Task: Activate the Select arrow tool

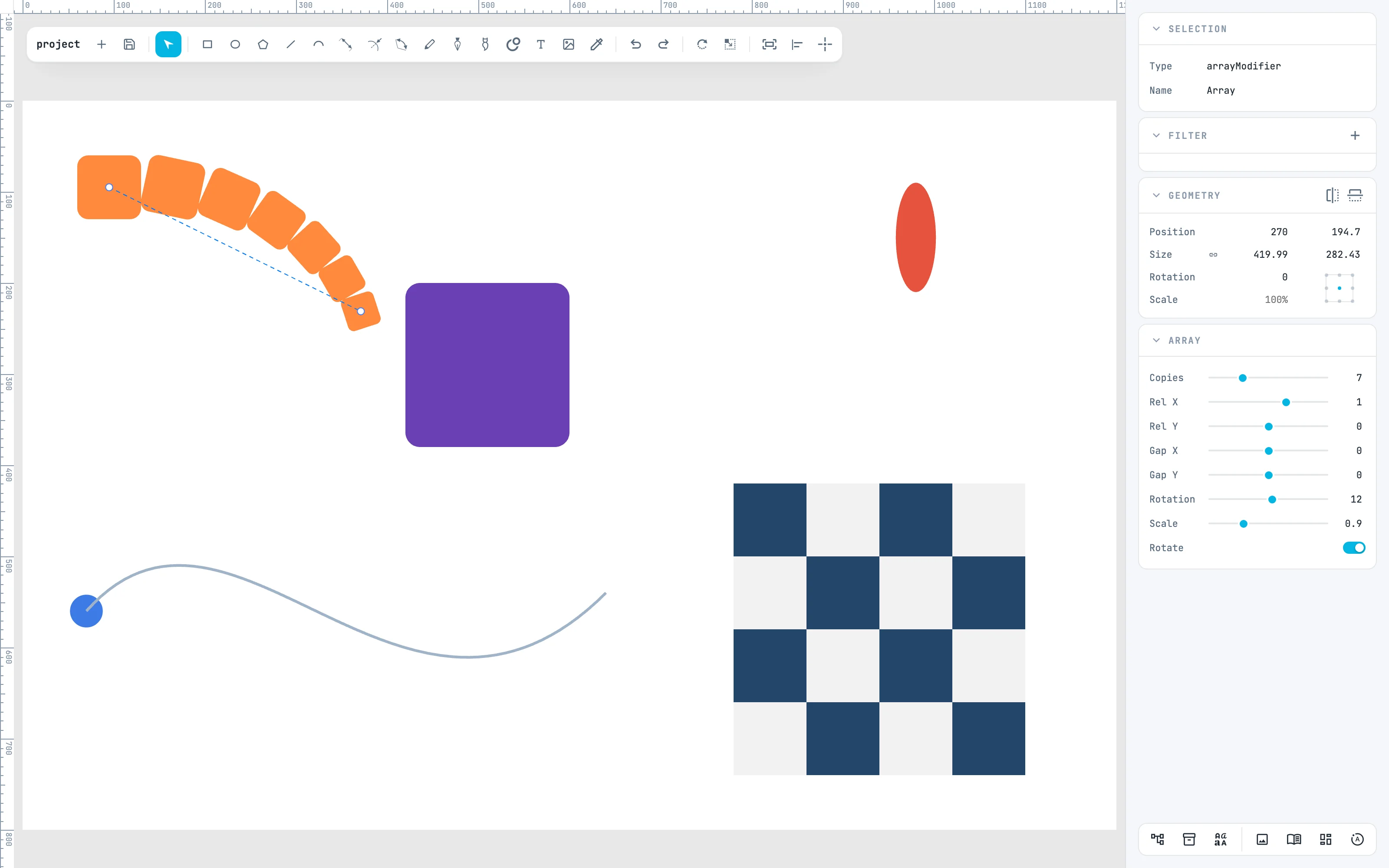Action: click(168, 44)
